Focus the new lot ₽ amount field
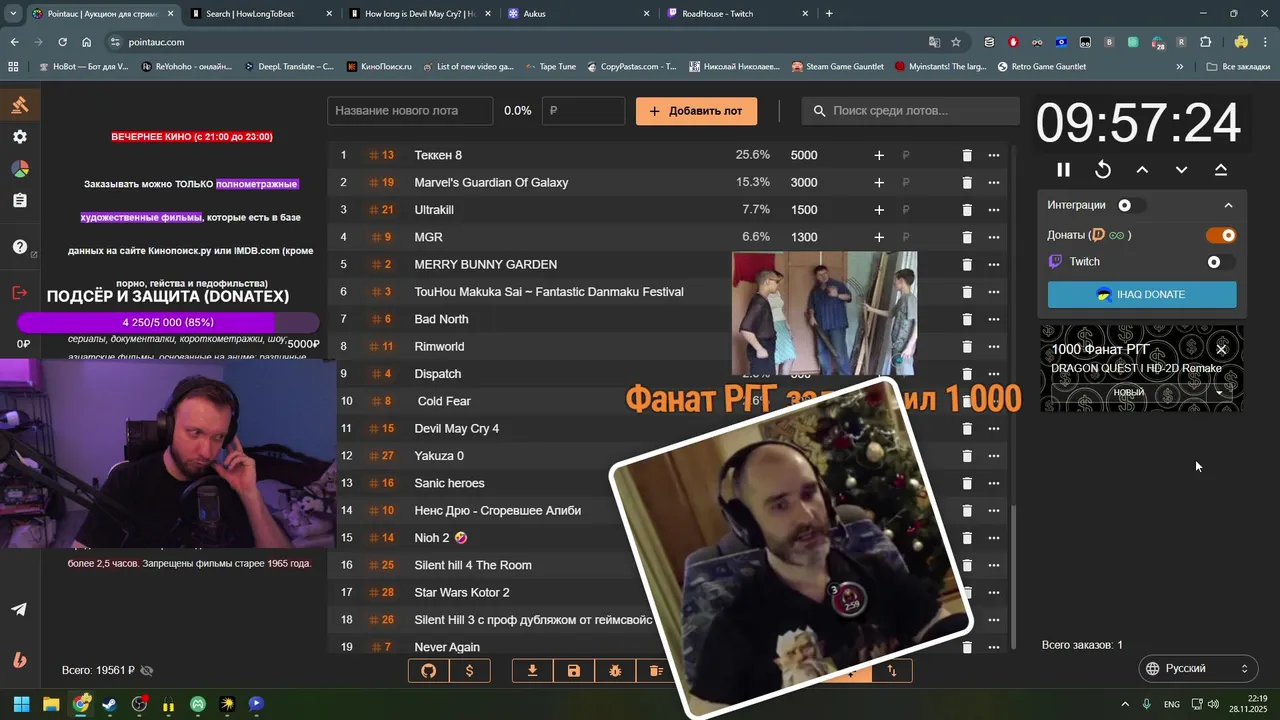Image resolution: width=1280 pixels, height=720 pixels. [583, 111]
